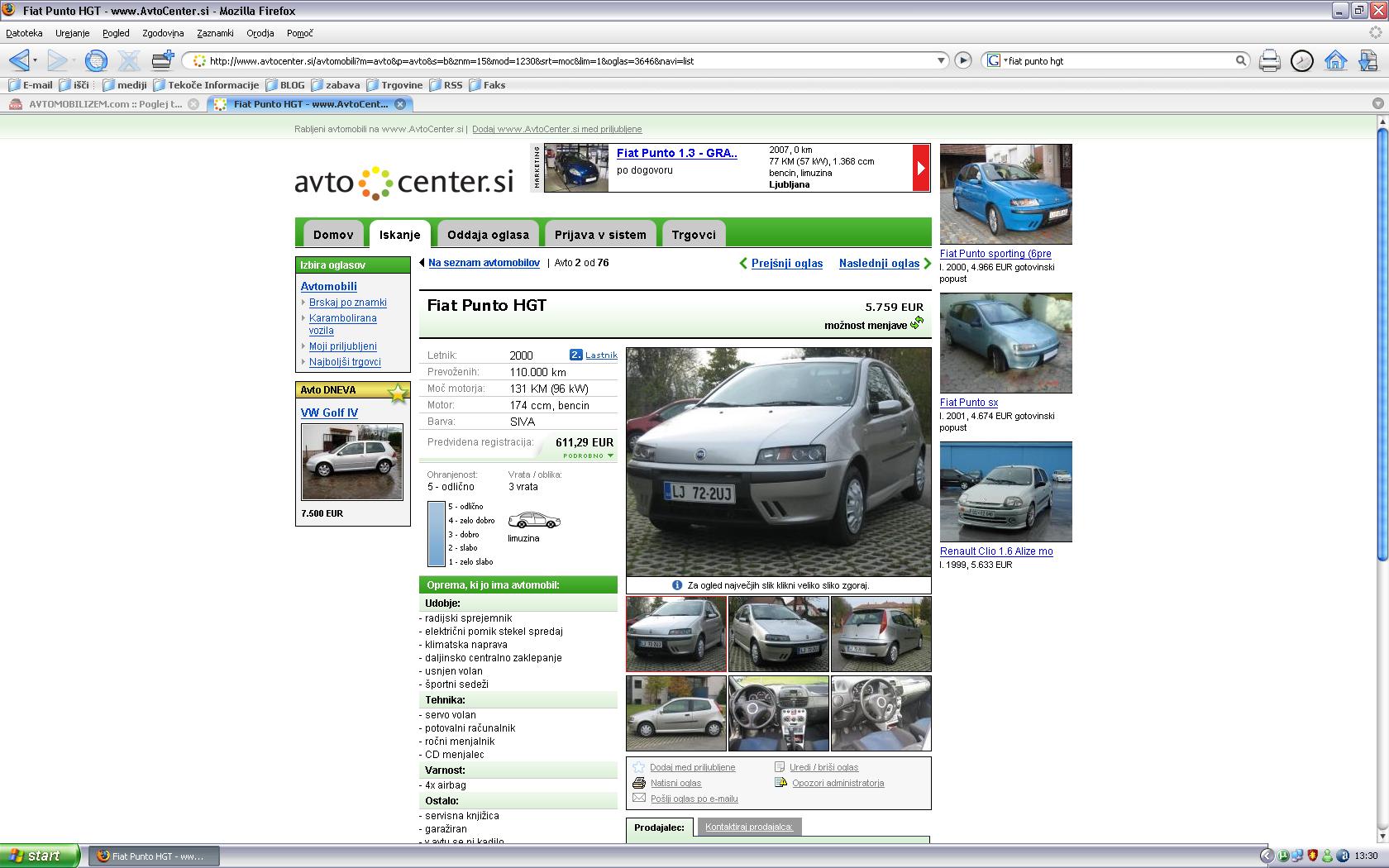Open Karambolirana vozila link
Viewport: 1389px width, 868px height.
(x=342, y=324)
